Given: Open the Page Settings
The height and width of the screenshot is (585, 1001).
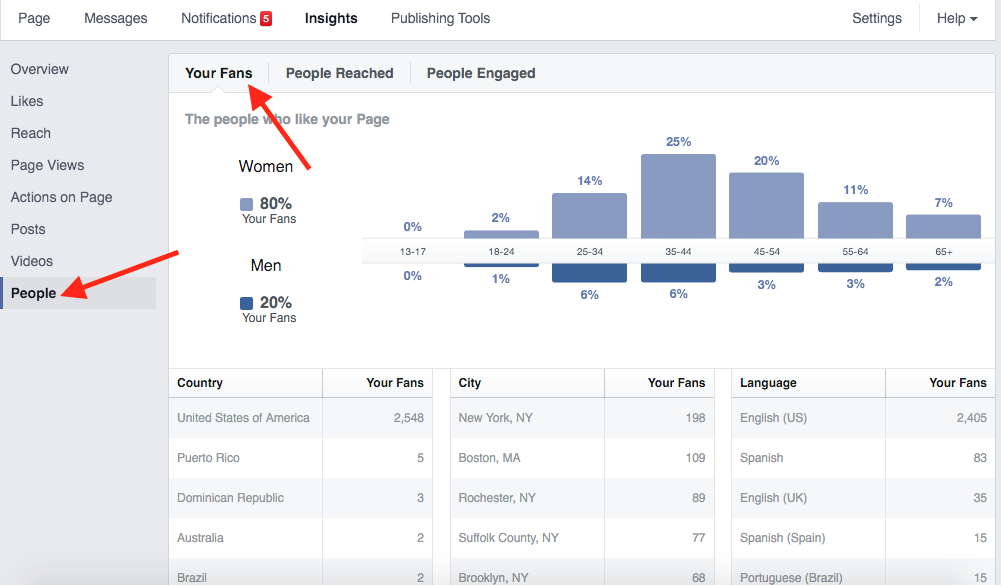Looking at the screenshot, I should click(x=876, y=18).
